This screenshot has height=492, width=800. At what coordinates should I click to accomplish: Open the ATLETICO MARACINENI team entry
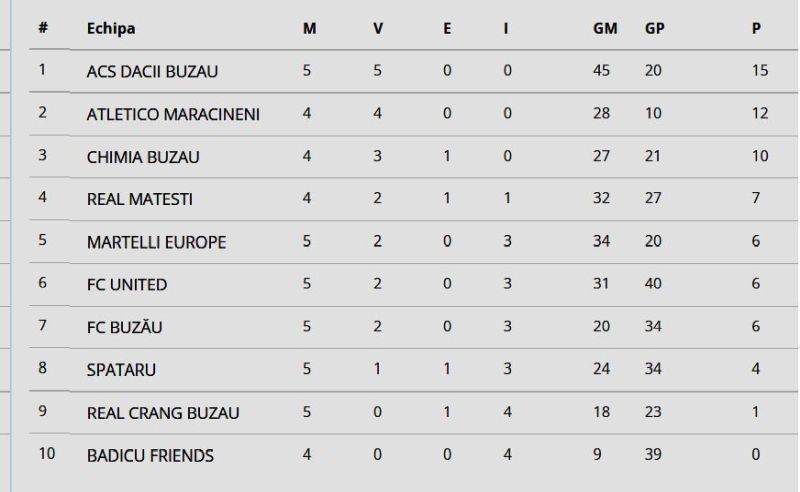click(x=173, y=114)
